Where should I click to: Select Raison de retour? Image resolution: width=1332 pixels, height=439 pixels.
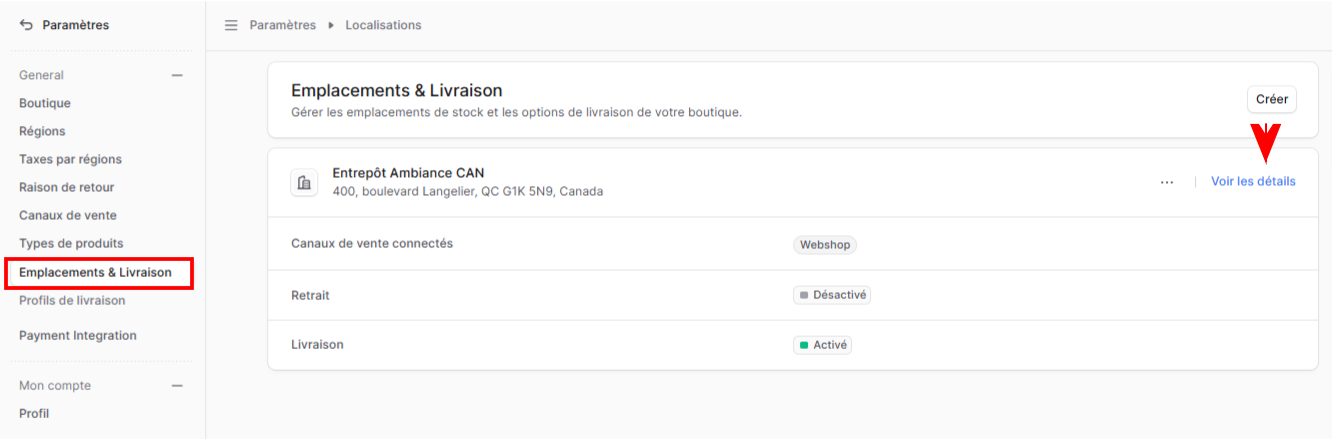(67, 187)
